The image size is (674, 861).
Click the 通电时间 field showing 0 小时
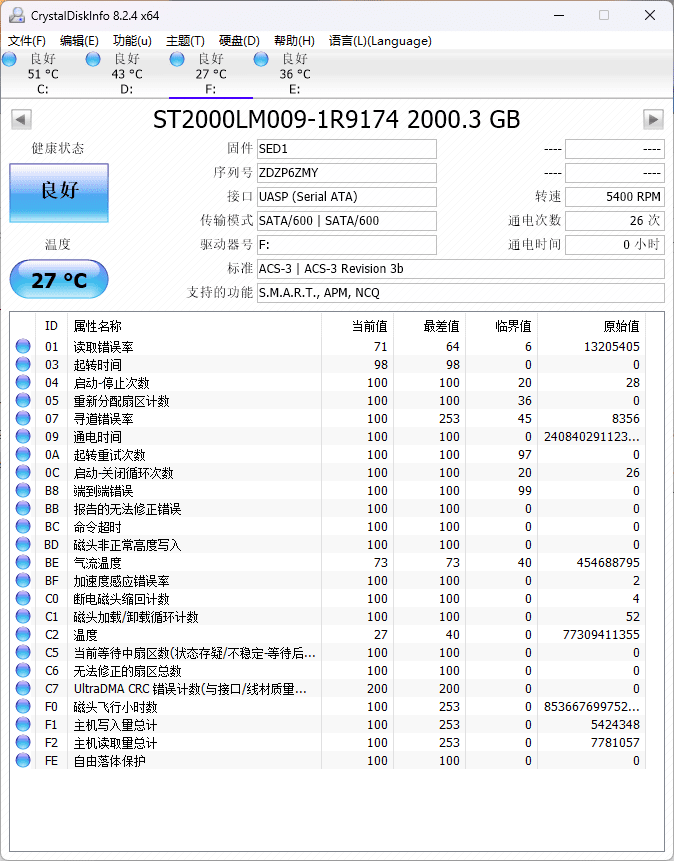615,244
